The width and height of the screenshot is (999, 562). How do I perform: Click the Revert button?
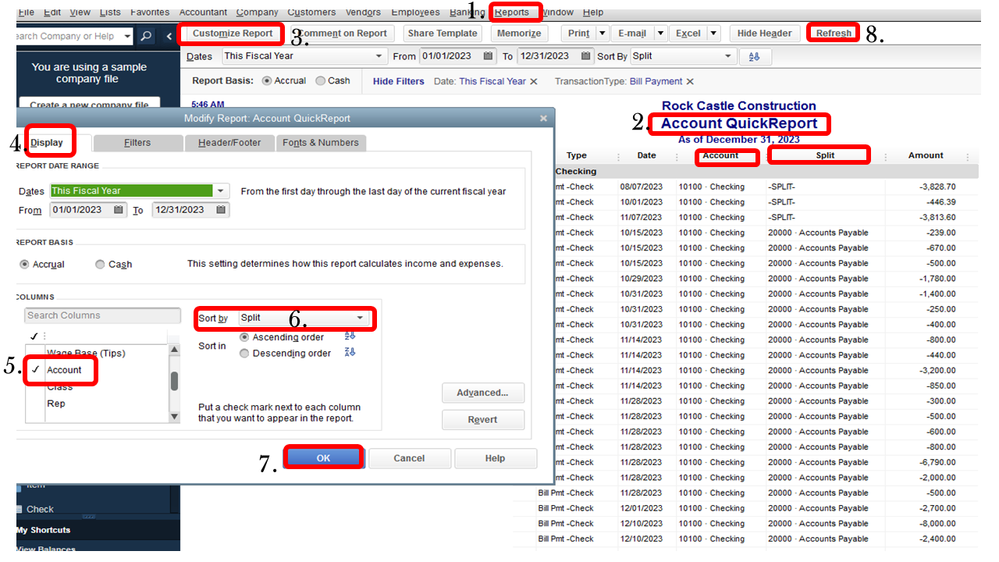482,420
